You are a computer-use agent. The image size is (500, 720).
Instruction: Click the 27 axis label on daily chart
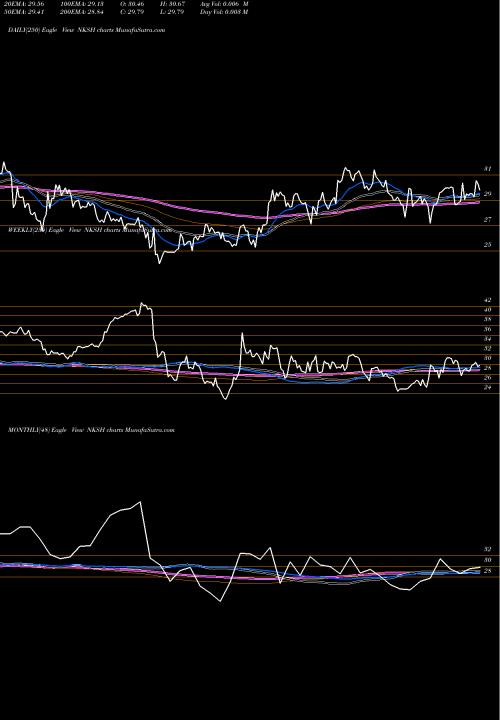click(x=488, y=220)
